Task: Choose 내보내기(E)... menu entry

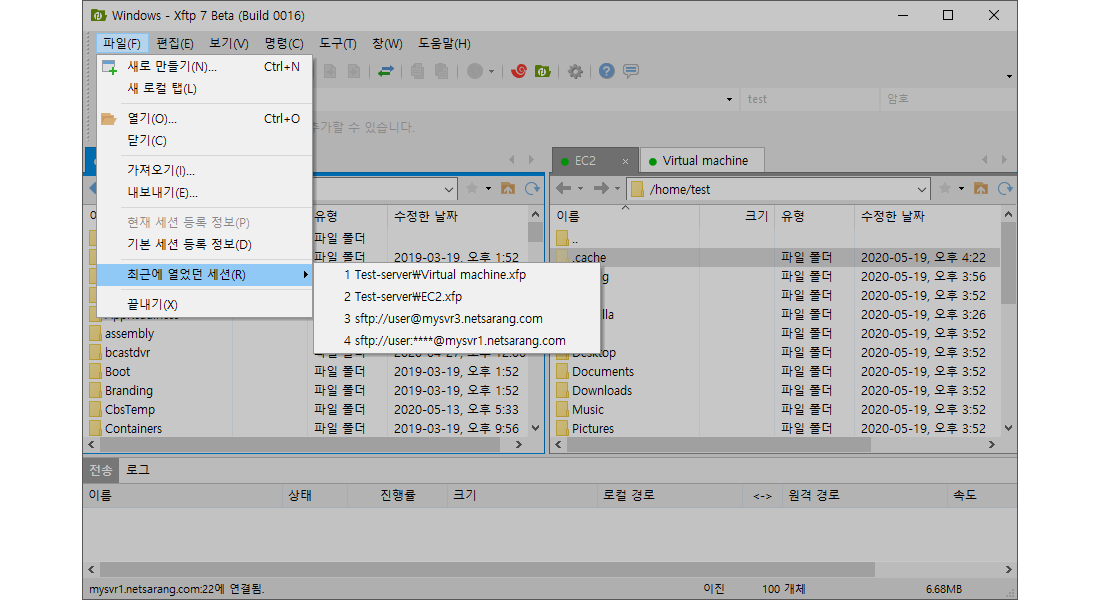Action: coord(204,192)
